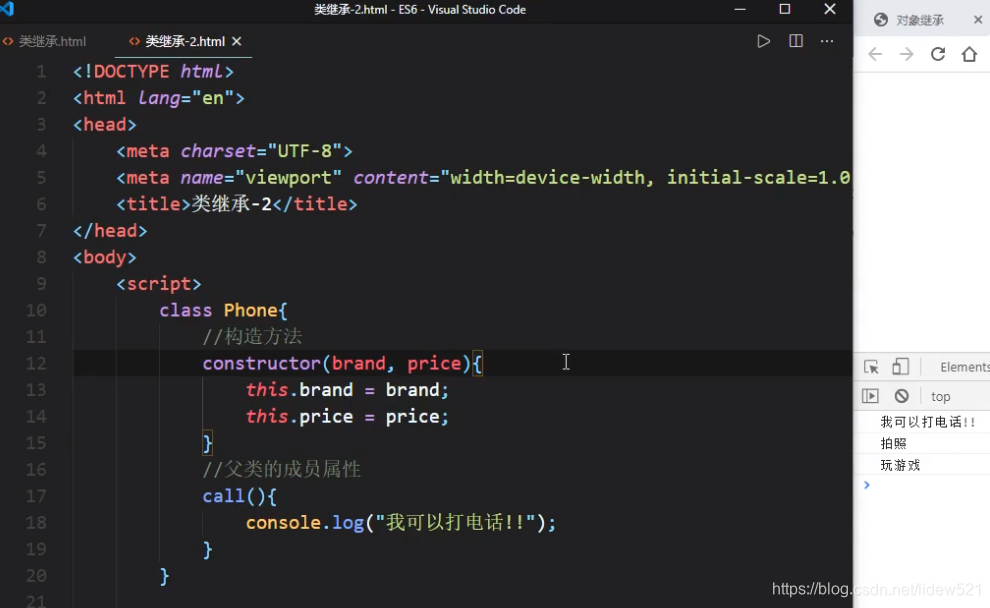Clear the DevTools console
Screen dimensions: 990x608
click(x=902, y=396)
